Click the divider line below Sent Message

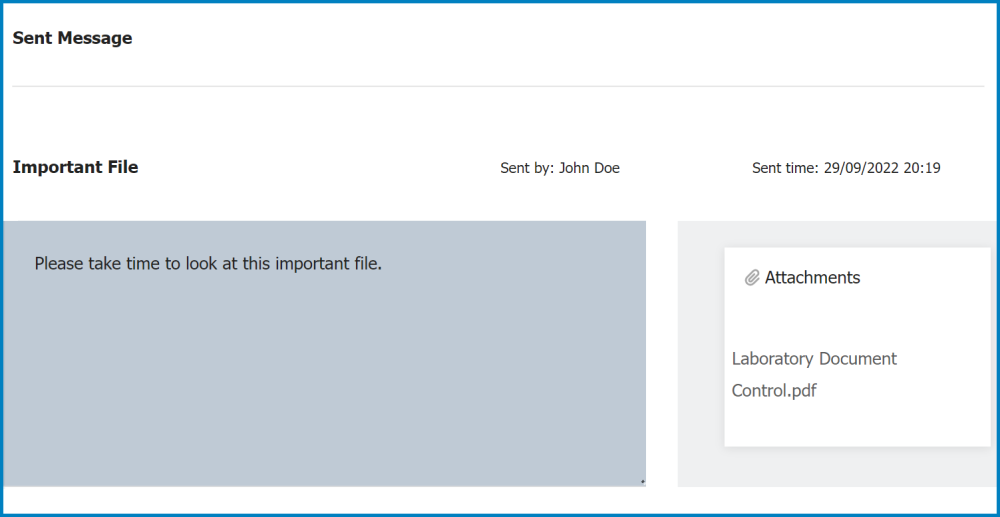498,86
